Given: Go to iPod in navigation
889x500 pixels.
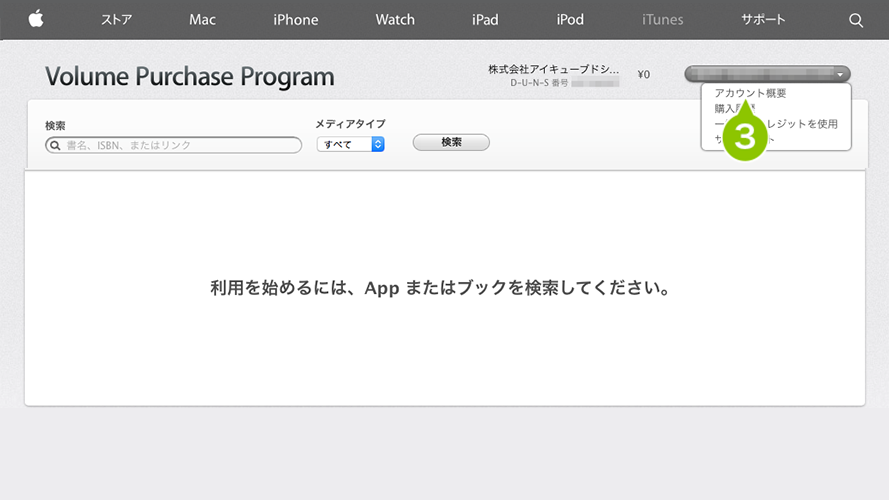Looking at the screenshot, I should point(570,20).
